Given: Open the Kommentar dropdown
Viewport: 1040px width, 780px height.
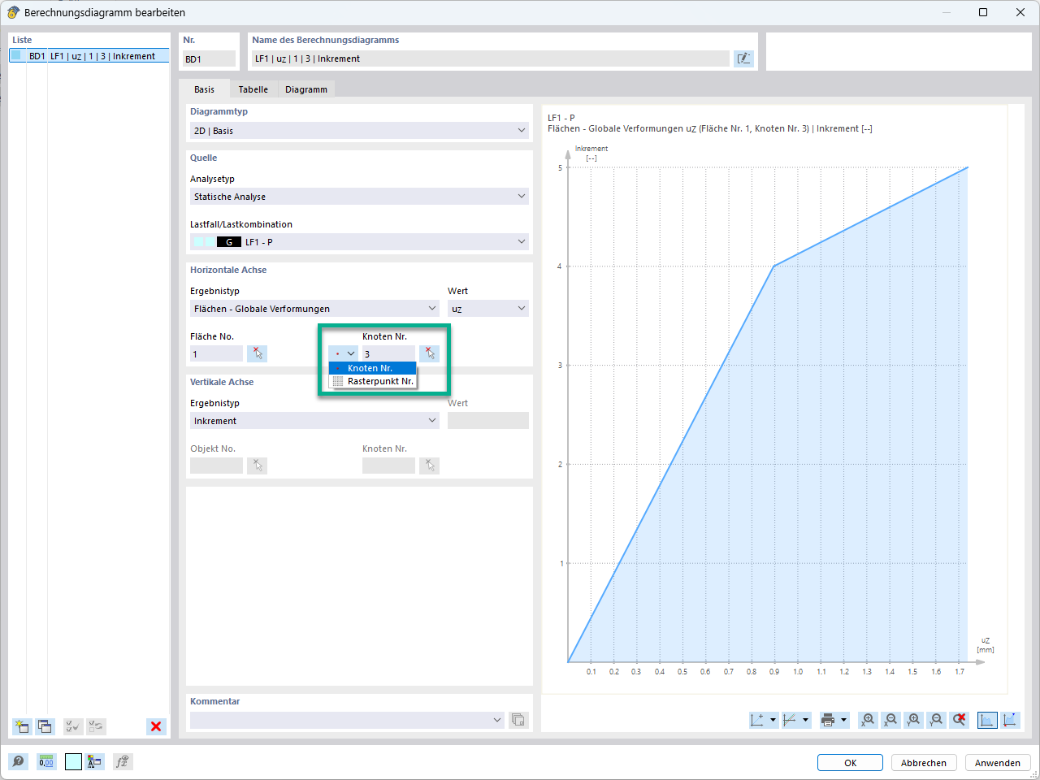Looking at the screenshot, I should click(347, 720).
